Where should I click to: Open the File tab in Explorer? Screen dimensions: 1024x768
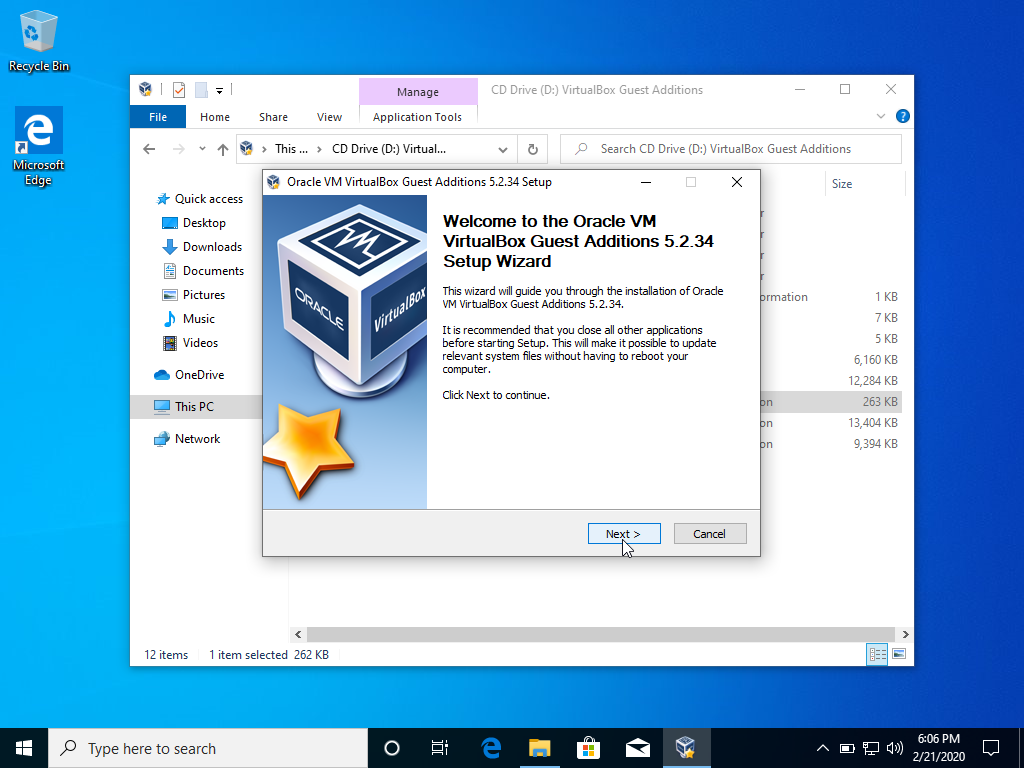point(158,117)
